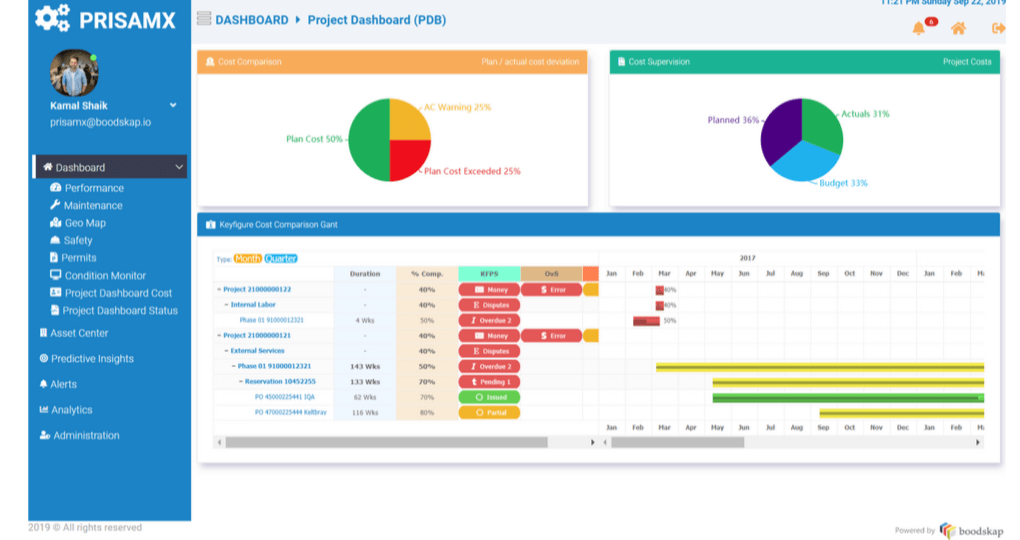Image resolution: width=1020 pixels, height=540 pixels.
Task: Collapse the Dashboard menu chevron
Action: point(178,167)
